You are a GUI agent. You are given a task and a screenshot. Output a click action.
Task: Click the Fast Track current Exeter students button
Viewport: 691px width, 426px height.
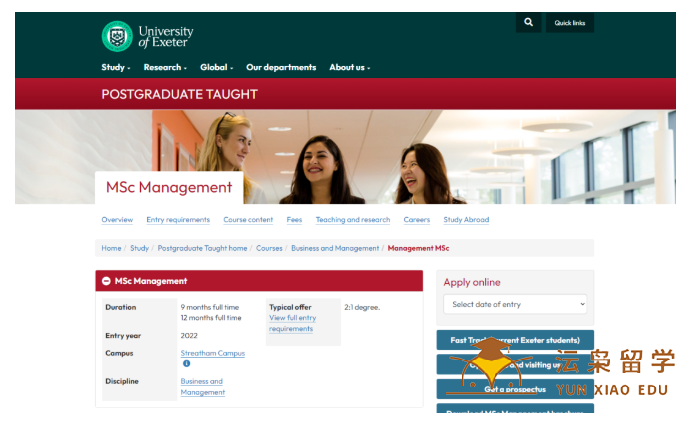point(515,340)
